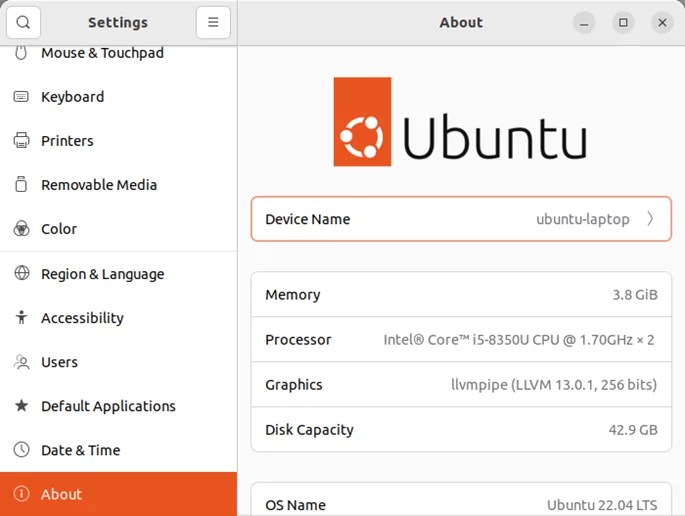Open the Settings search button
685x516 pixels.
click(23, 22)
